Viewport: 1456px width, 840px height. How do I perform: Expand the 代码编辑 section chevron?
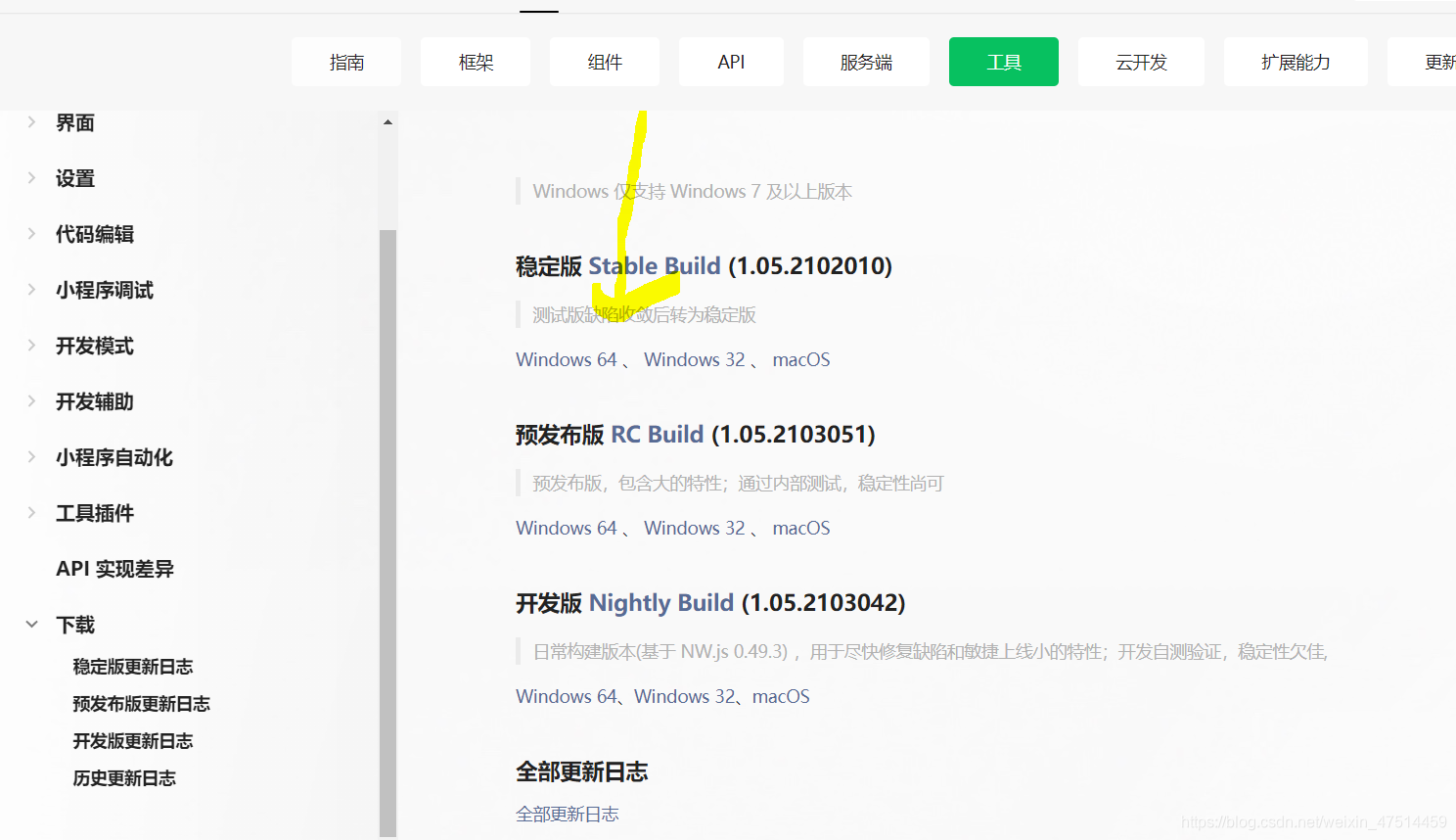coord(31,234)
